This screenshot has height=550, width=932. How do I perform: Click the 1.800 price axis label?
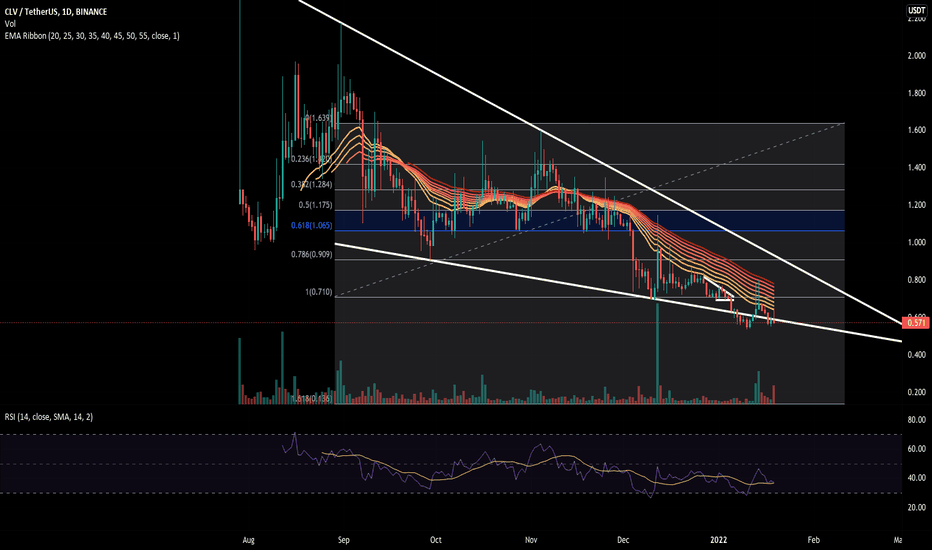click(917, 93)
